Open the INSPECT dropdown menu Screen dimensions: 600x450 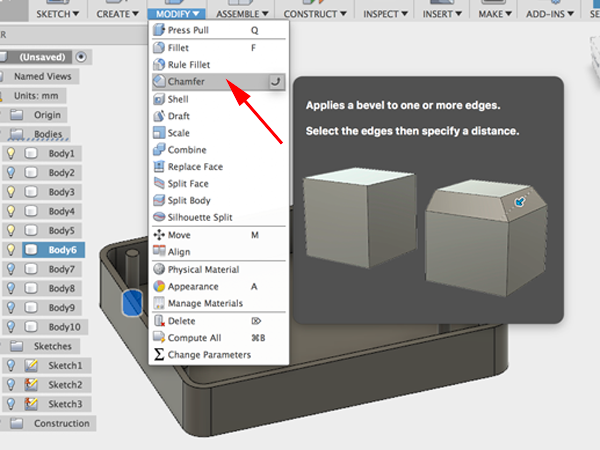click(385, 14)
